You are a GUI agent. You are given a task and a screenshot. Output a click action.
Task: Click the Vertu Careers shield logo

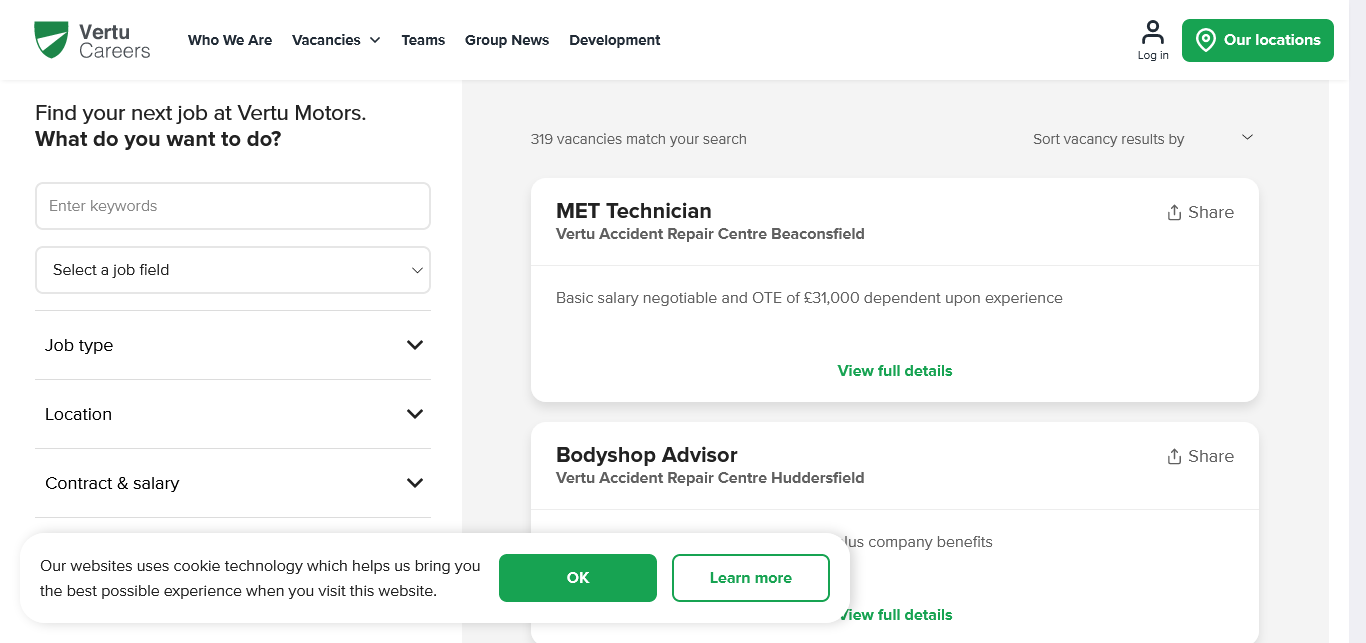pyautogui.click(x=51, y=40)
